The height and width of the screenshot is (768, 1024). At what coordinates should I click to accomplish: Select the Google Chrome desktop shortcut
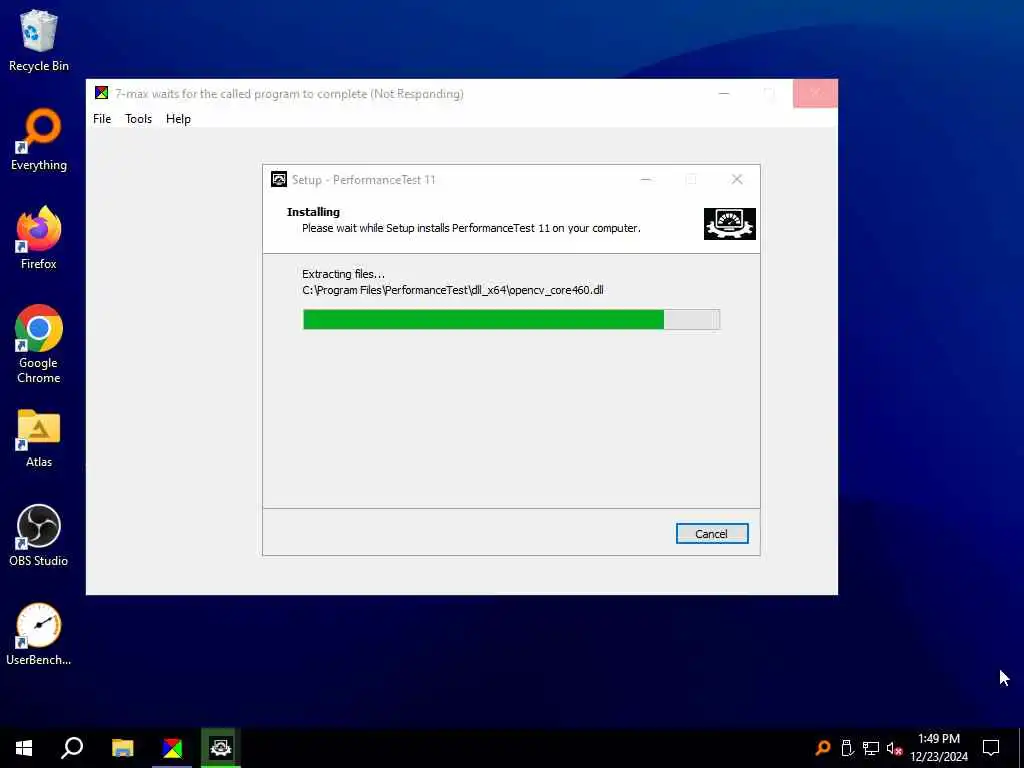point(39,345)
